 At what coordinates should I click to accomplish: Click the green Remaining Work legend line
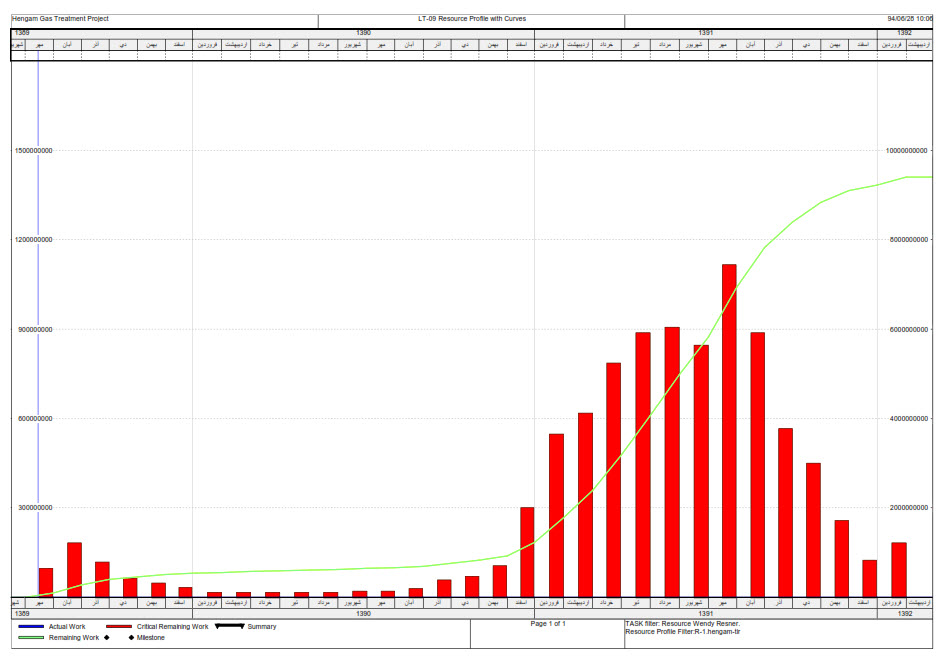31,637
